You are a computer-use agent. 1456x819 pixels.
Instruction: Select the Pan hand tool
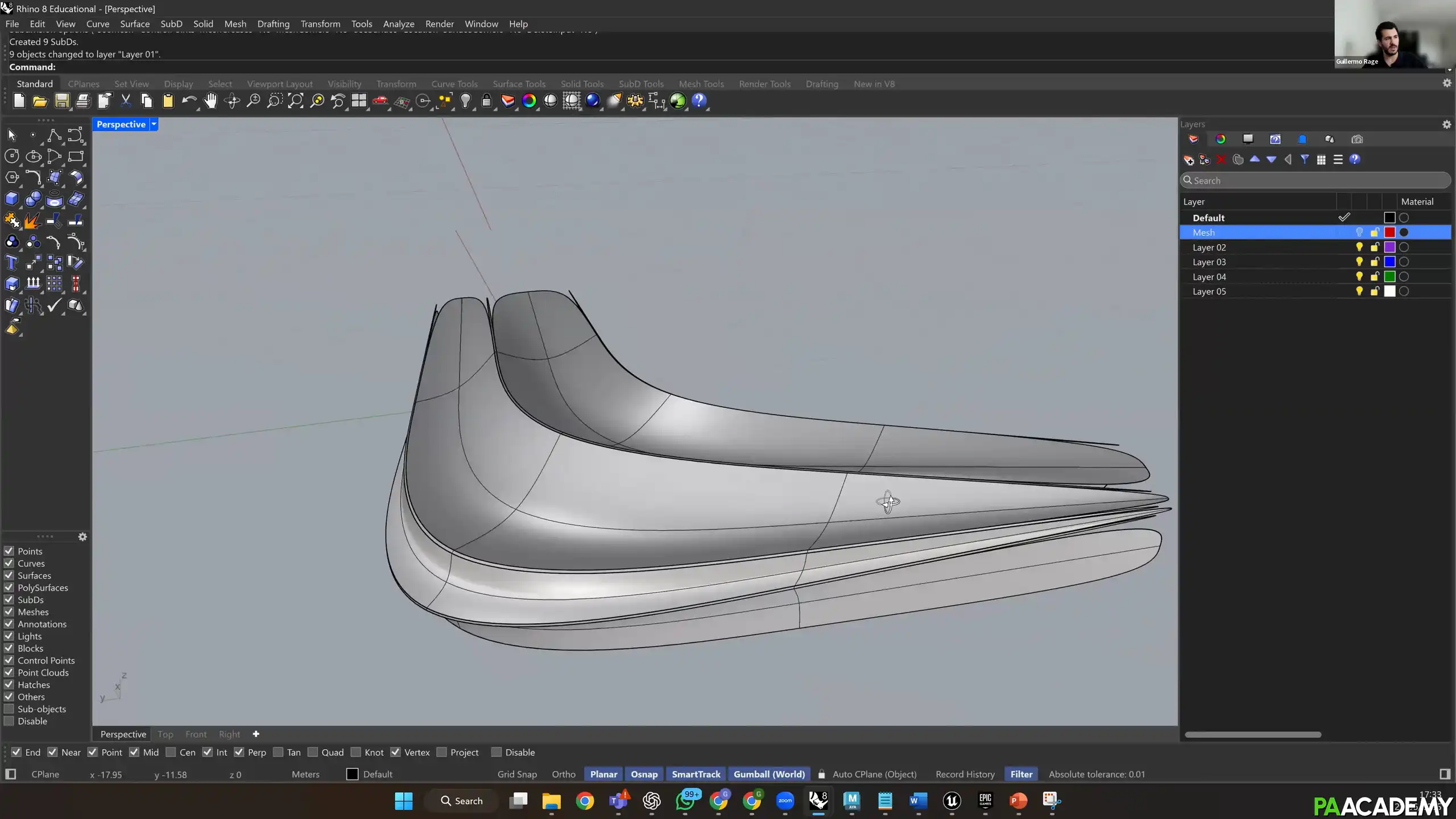pyautogui.click(x=210, y=101)
